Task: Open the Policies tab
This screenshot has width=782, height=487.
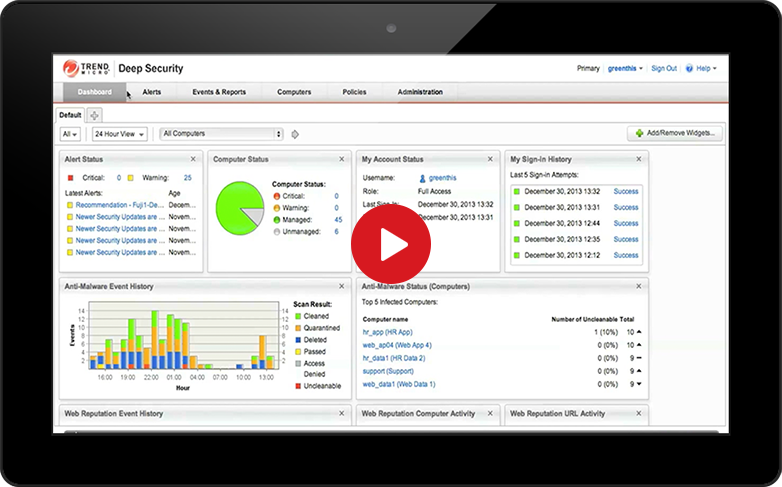Action: [x=354, y=92]
